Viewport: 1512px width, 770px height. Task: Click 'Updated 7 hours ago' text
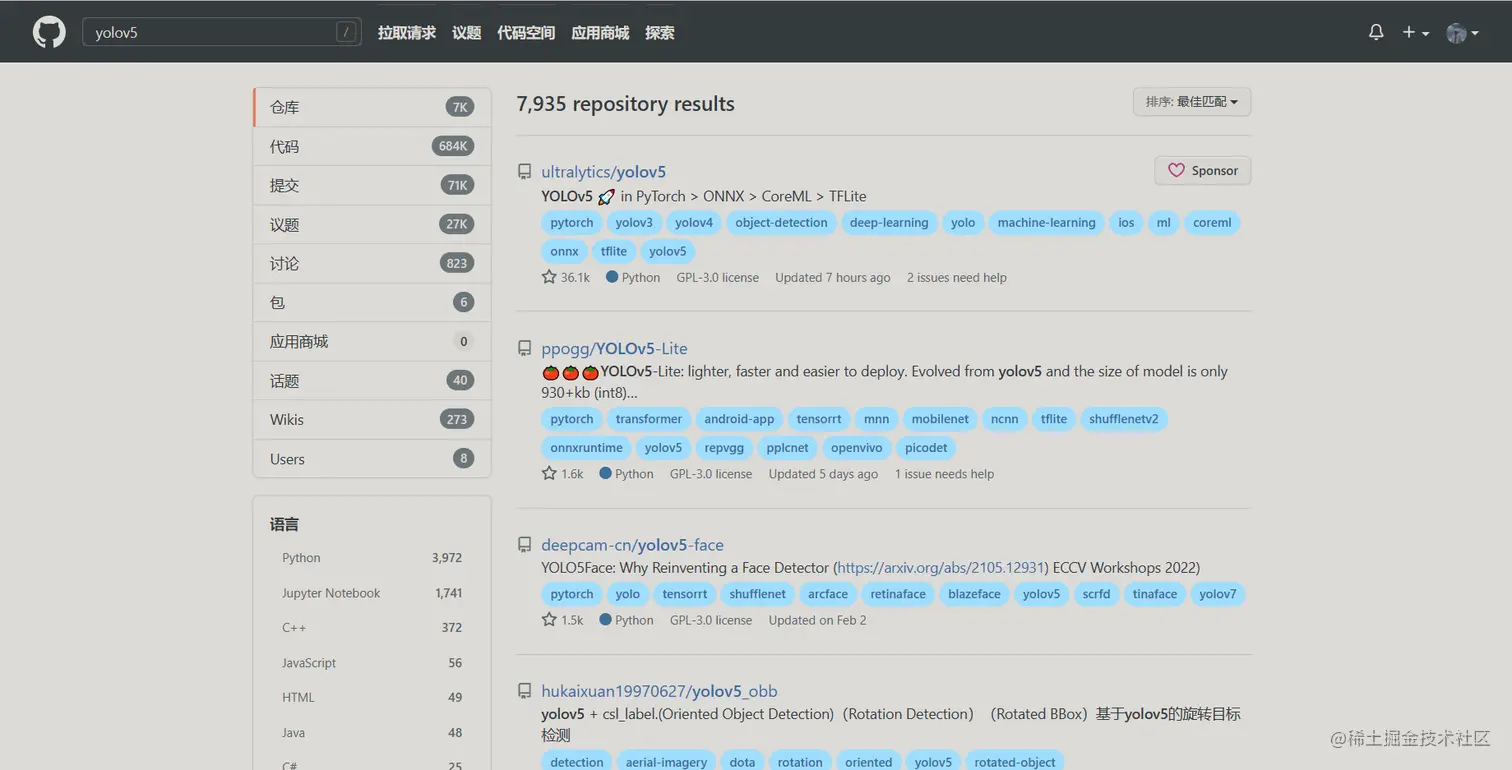coord(832,278)
